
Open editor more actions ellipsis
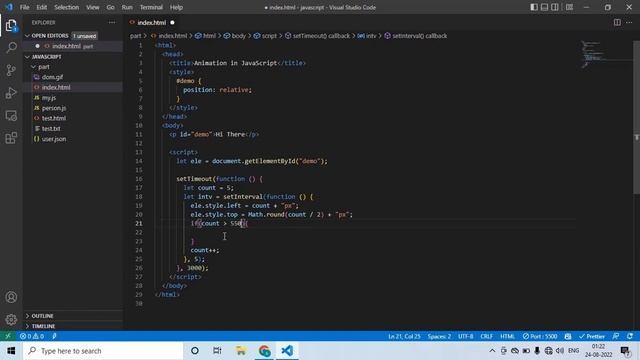[629, 23]
